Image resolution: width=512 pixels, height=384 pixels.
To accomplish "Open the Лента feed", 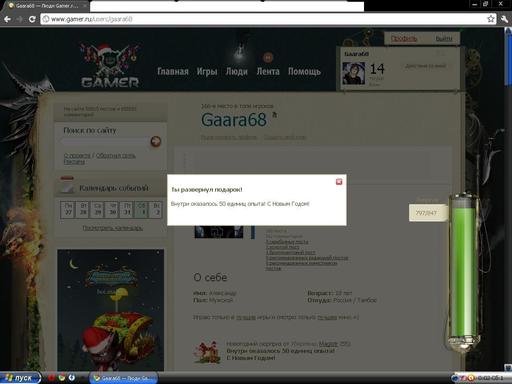I will pos(268,71).
